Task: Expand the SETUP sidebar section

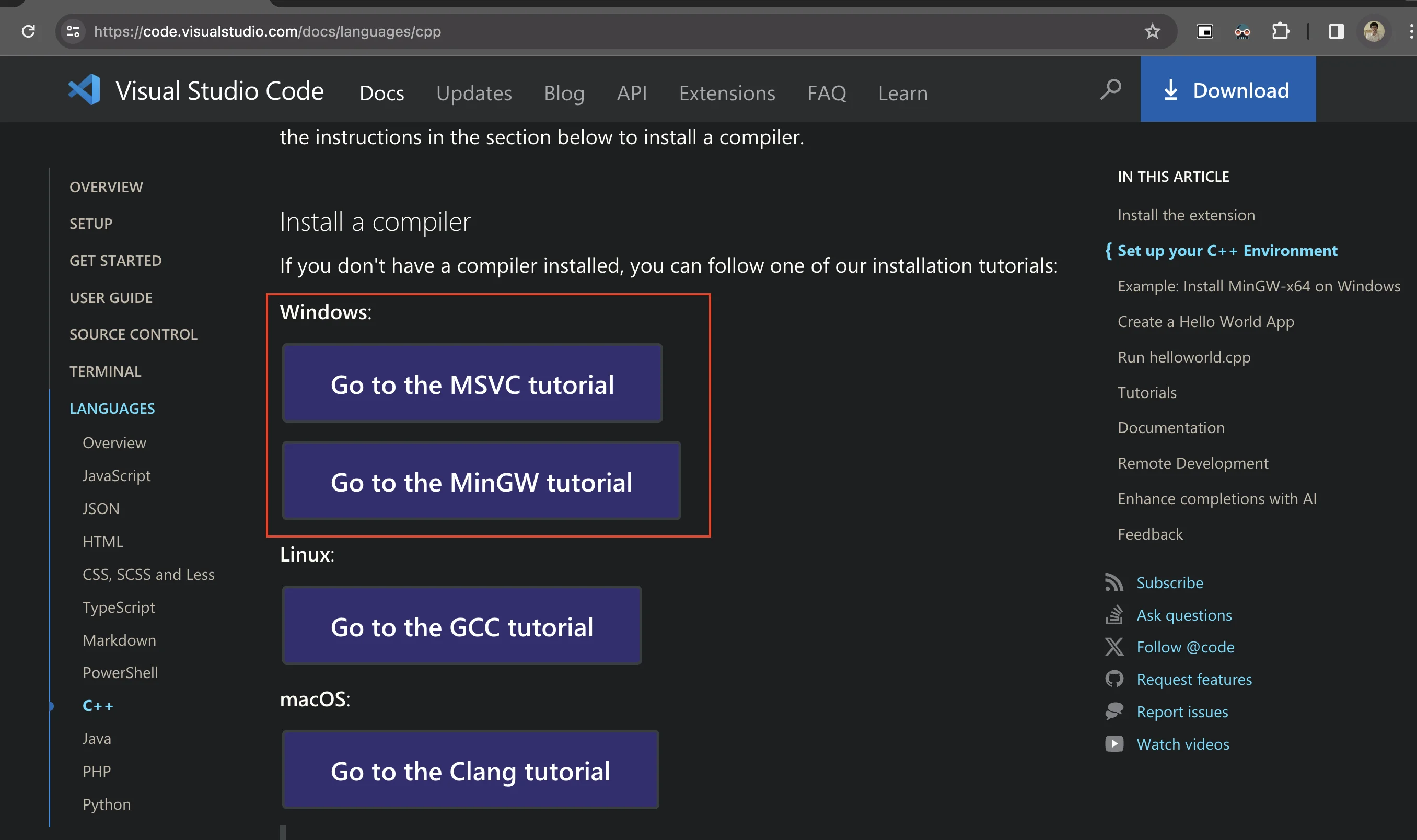Action: 90,224
